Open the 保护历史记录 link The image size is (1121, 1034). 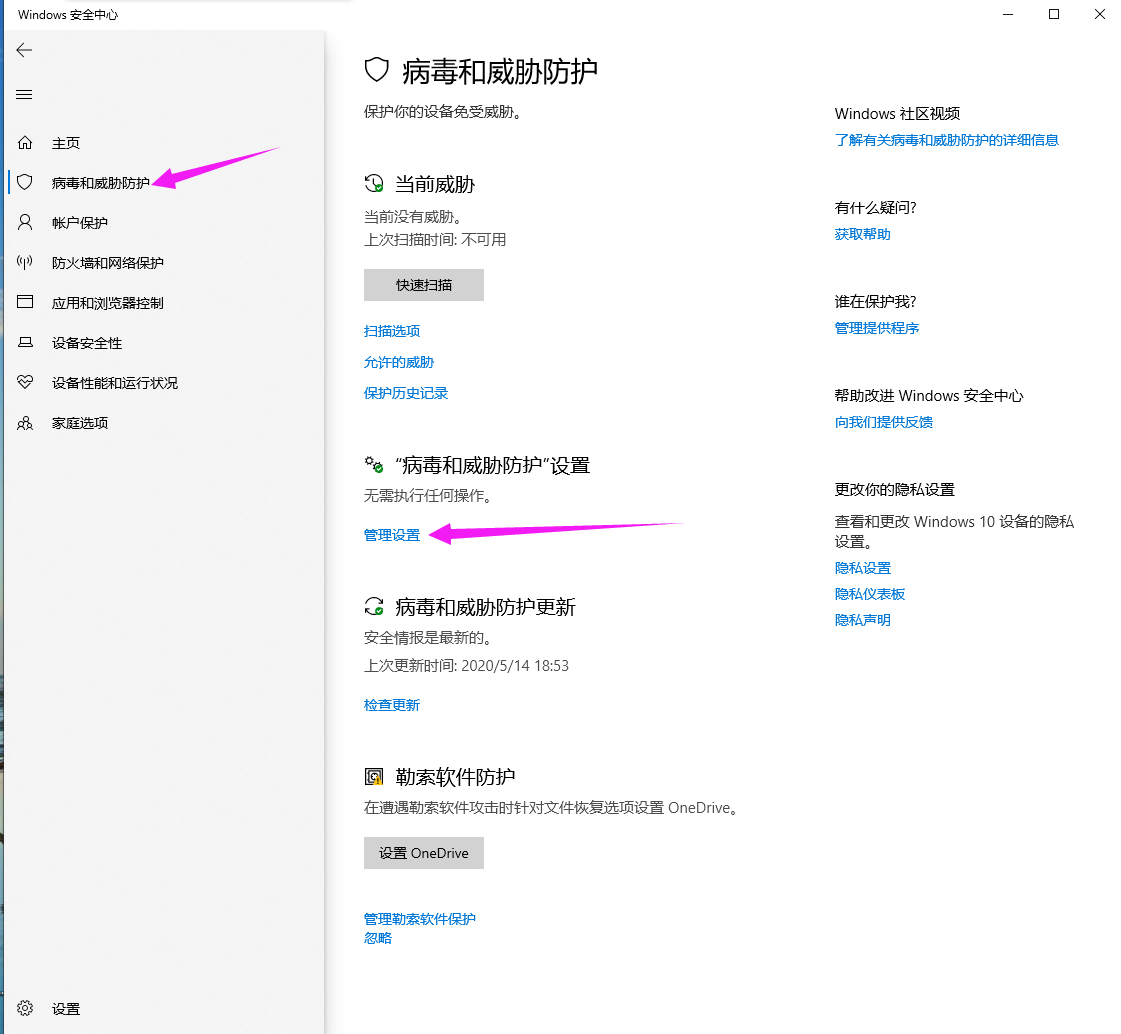[x=406, y=393]
